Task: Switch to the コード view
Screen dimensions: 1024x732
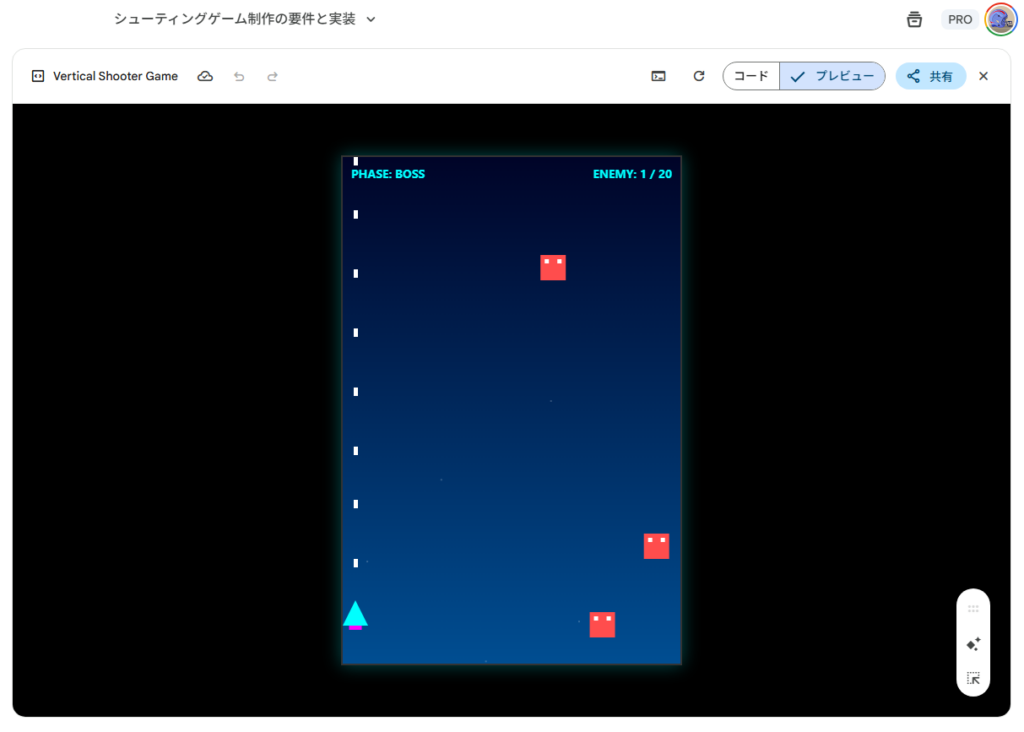Action: pyautogui.click(x=751, y=76)
